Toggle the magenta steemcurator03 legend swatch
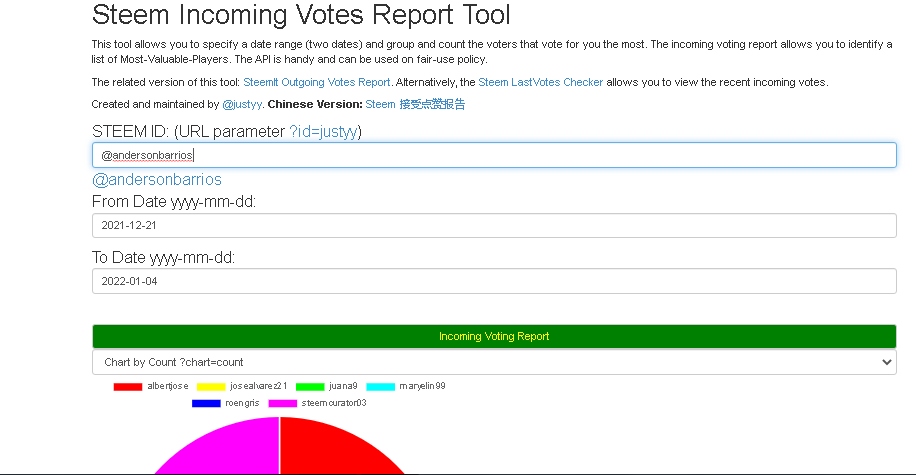Screen dimensions: 916x475 tap(283, 403)
